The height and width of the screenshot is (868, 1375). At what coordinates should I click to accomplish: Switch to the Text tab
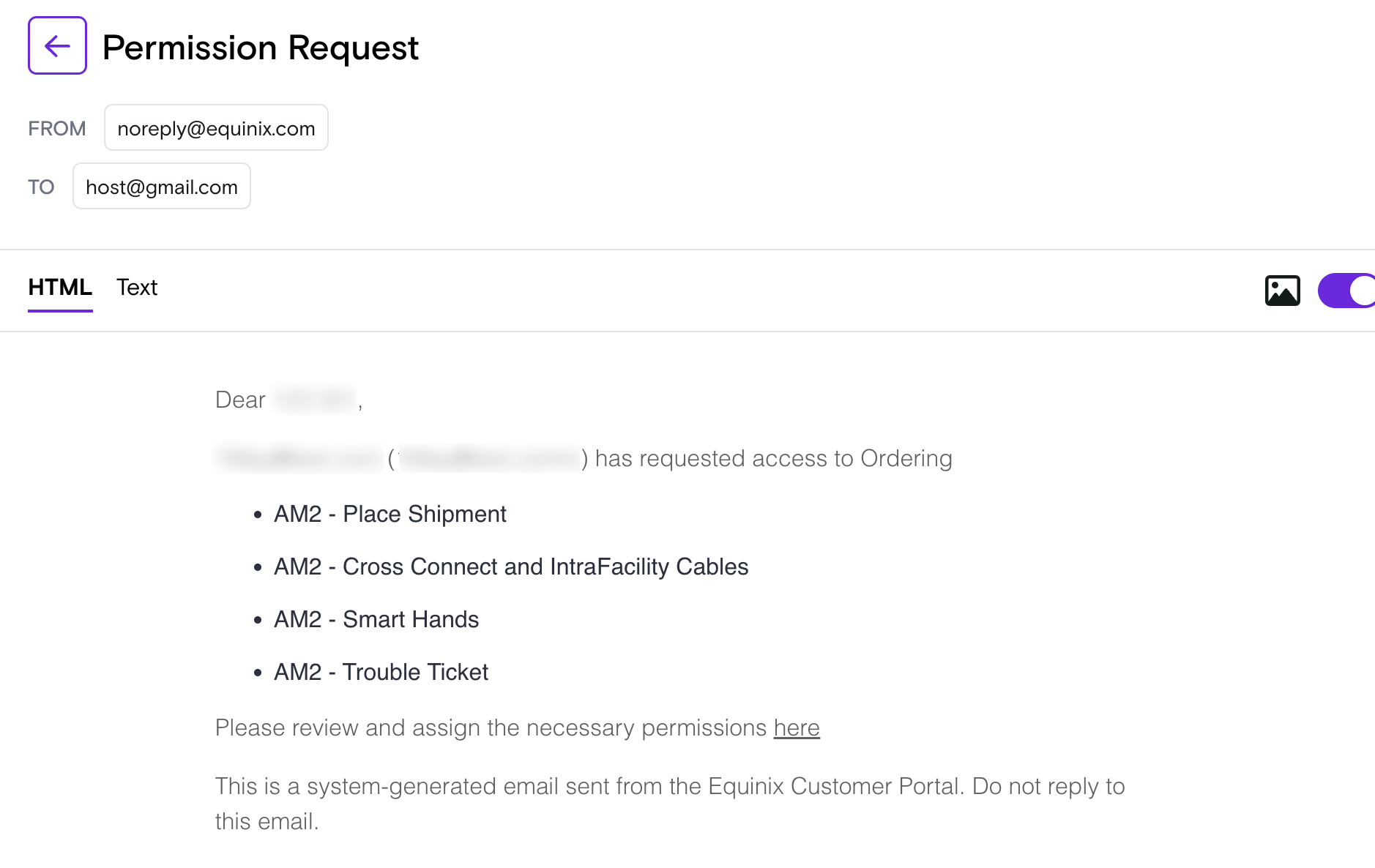tap(137, 288)
